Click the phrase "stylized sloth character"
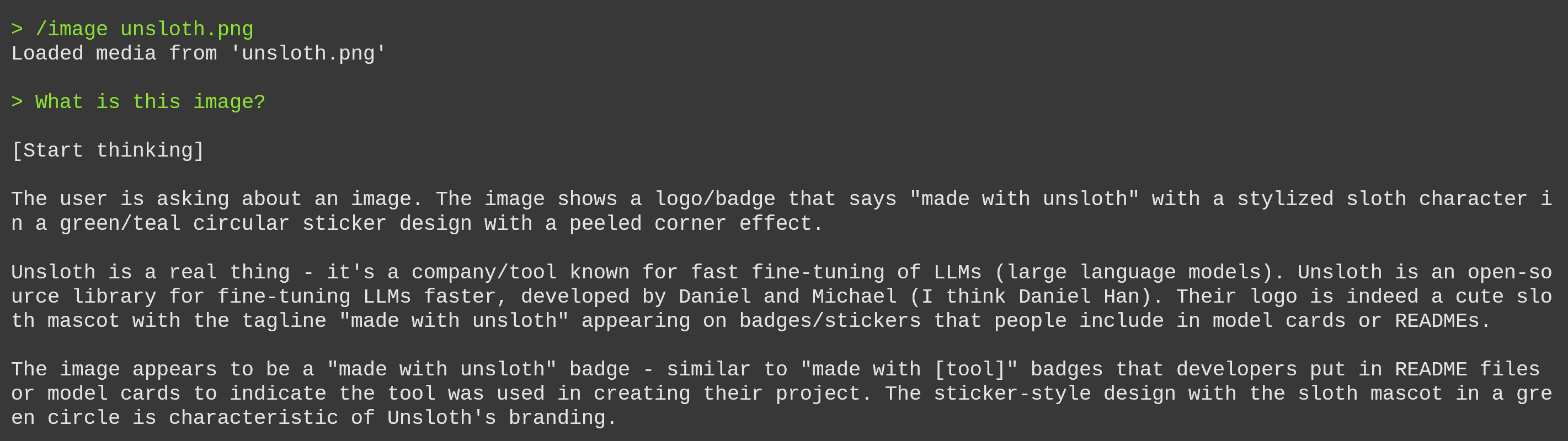1568x441 pixels. point(1383,199)
